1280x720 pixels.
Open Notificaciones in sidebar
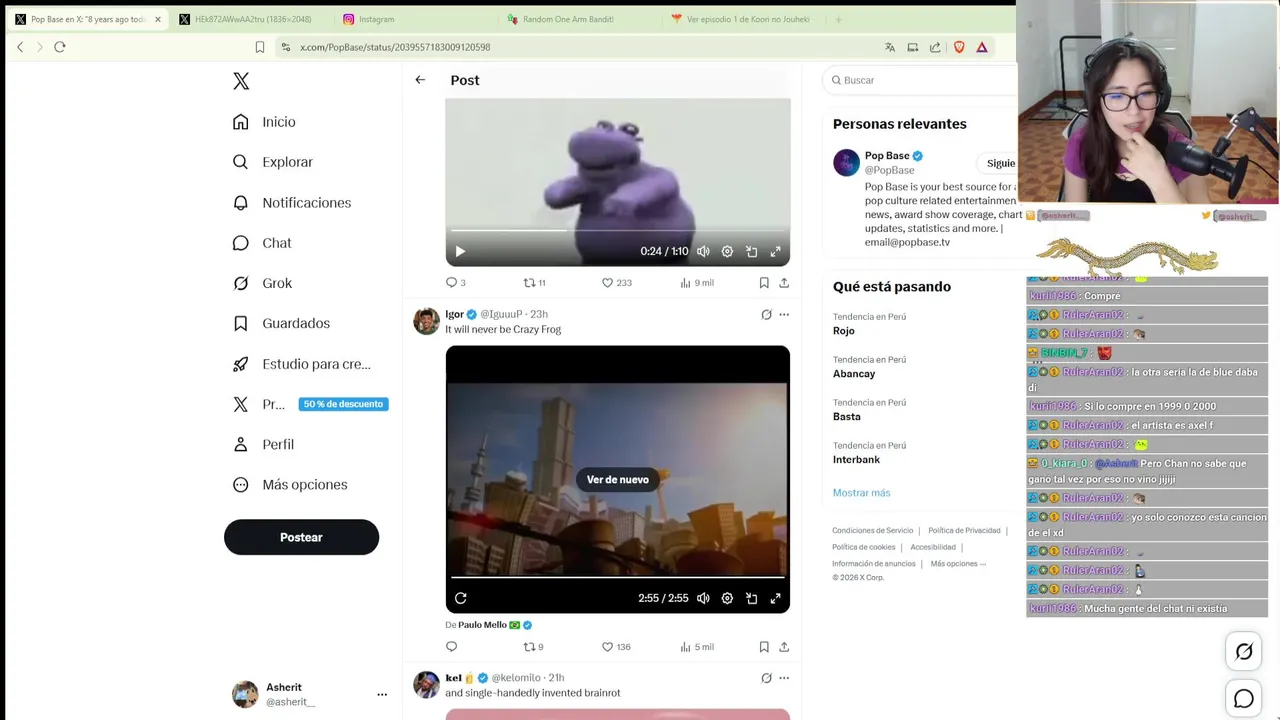(291, 203)
